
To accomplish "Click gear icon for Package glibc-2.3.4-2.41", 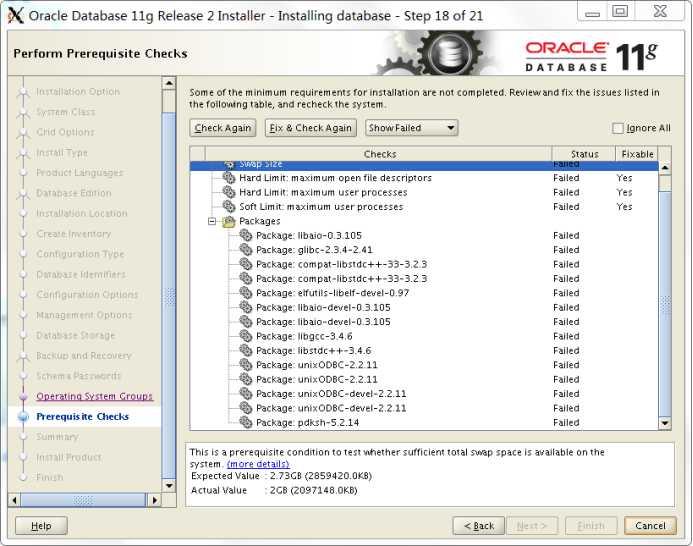I will click(246, 250).
